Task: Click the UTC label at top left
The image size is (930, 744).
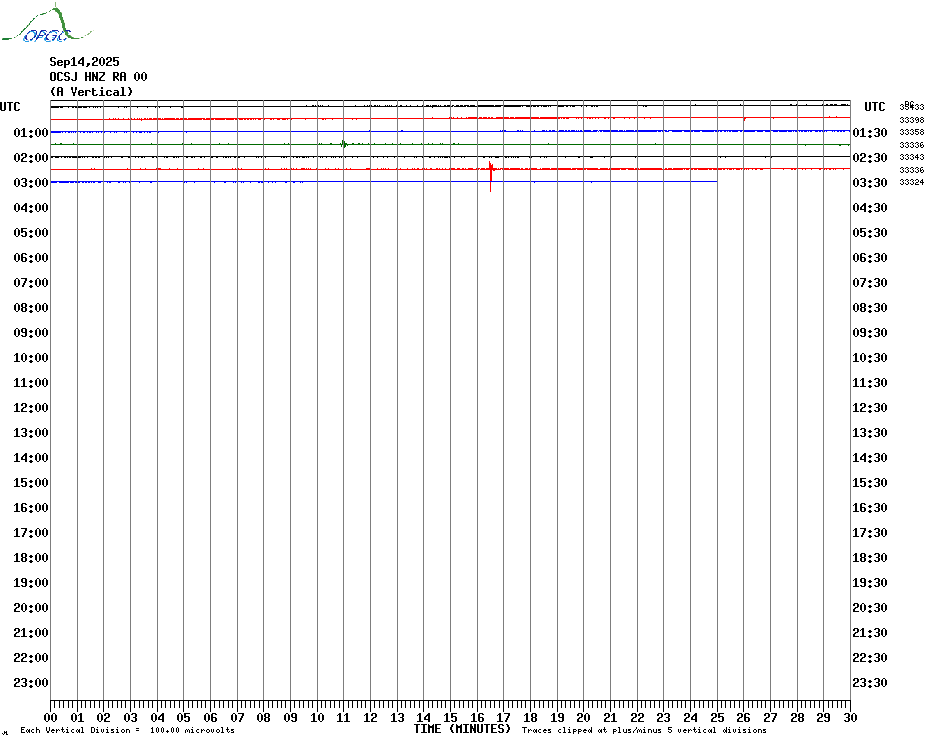Action: click(10, 107)
